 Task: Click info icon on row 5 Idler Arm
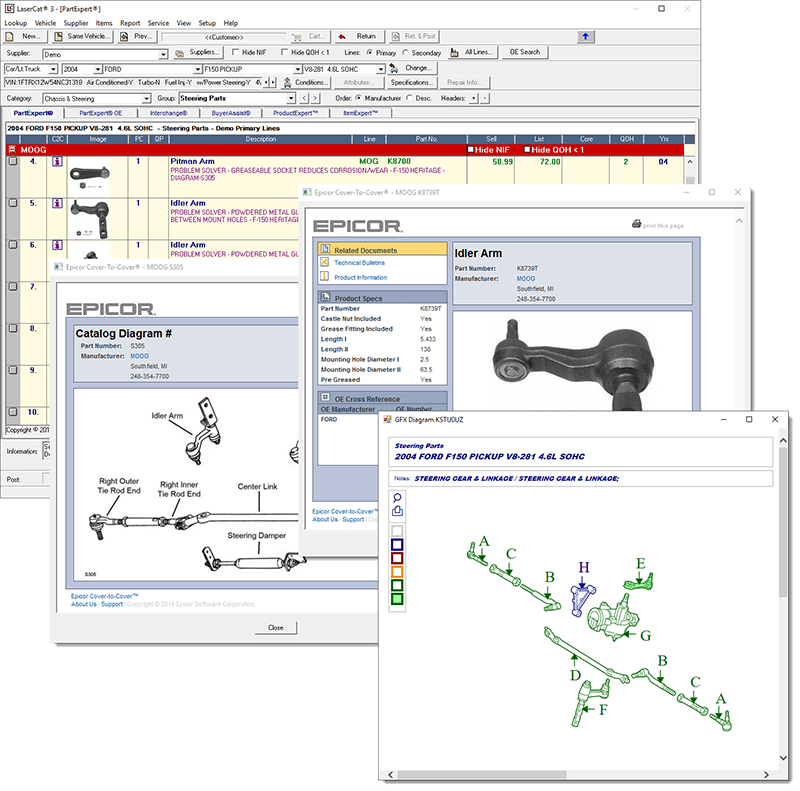[x=57, y=204]
